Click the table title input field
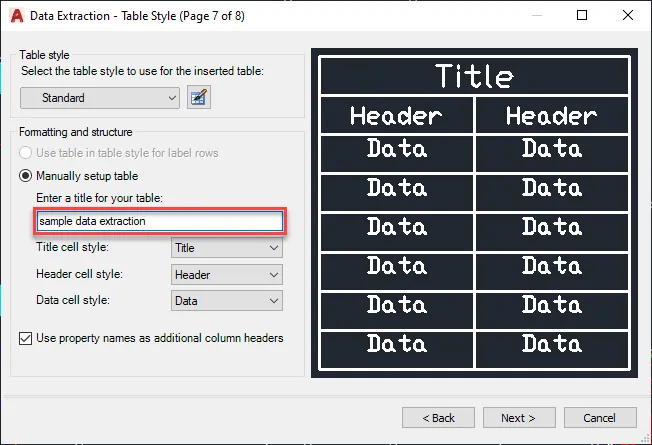This screenshot has height=445, width=652. pyautogui.click(x=160, y=221)
